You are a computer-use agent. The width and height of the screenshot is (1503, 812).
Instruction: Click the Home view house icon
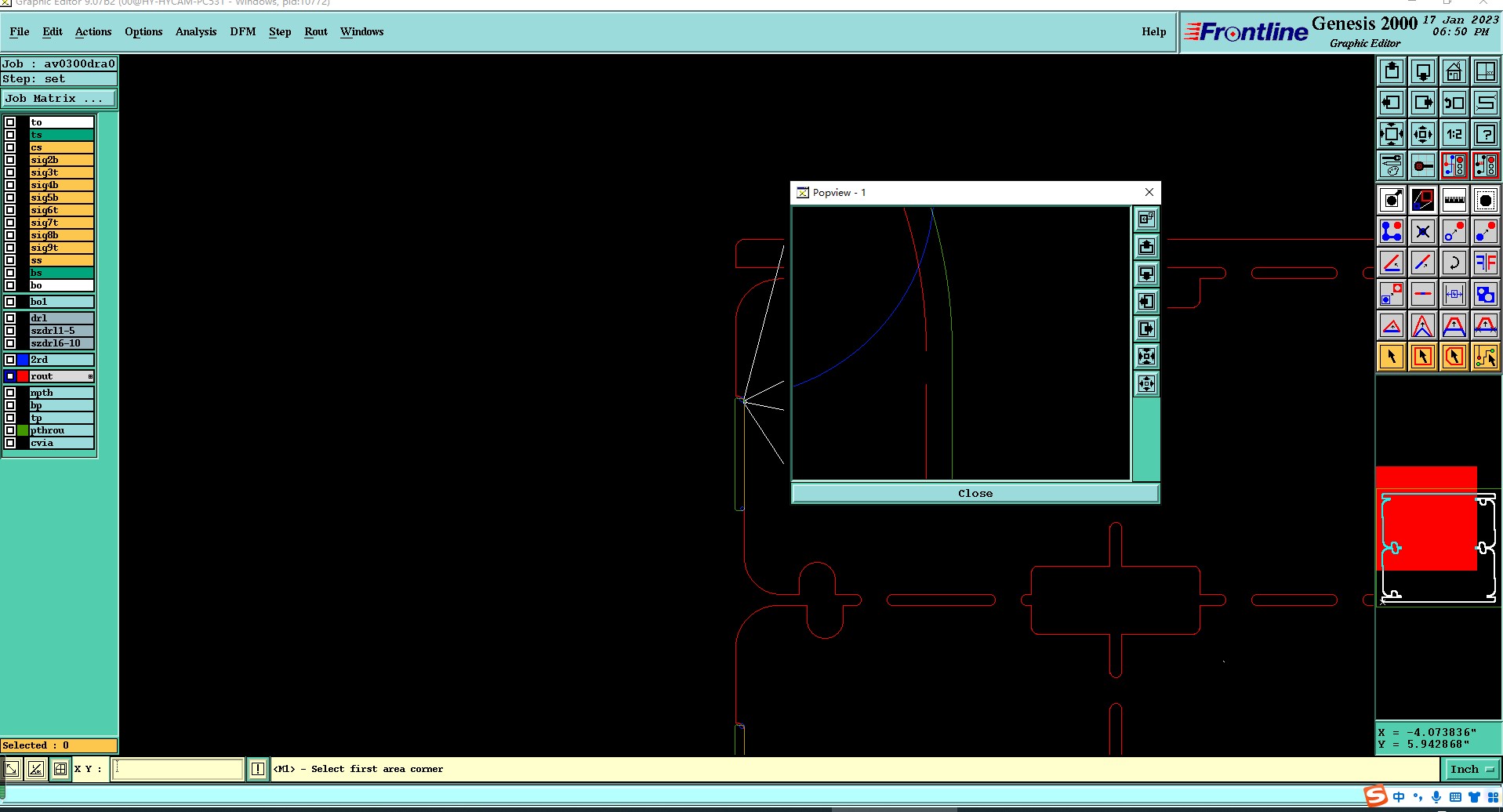point(1454,72)
